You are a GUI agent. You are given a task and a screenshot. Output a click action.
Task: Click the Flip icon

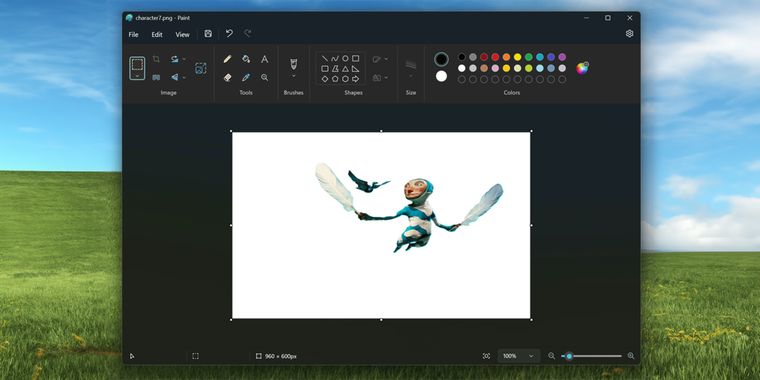point(174,77)
